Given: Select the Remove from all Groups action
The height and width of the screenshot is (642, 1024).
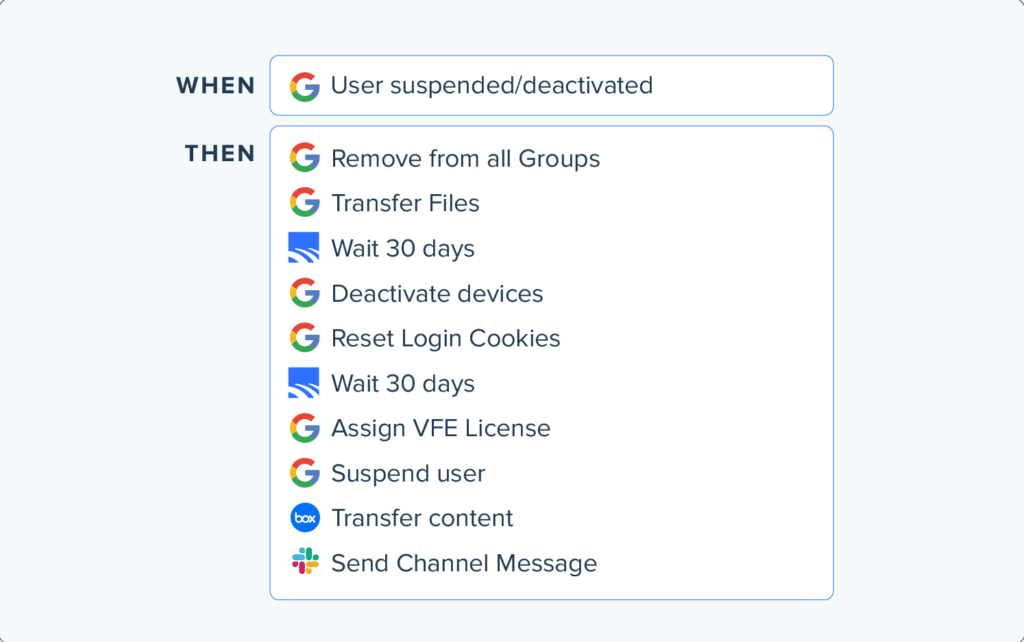Looking at the screenshot, I should pos(466,158).
